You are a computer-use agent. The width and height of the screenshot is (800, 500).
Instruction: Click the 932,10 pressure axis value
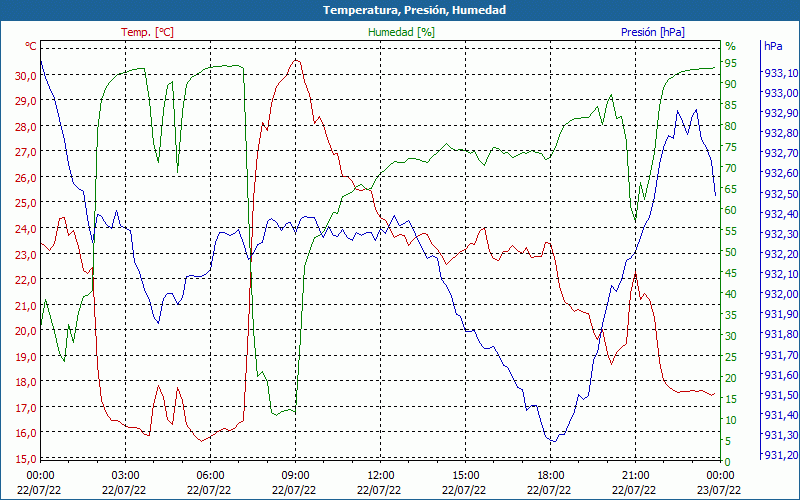[781, 273]
